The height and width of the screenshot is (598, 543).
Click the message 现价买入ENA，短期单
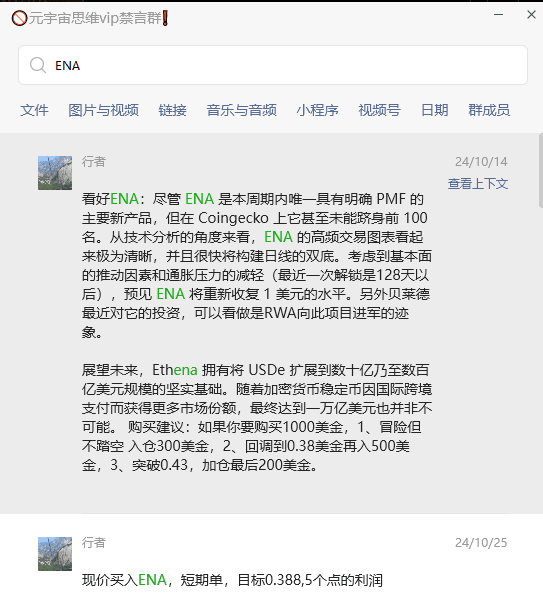[232, 580]
